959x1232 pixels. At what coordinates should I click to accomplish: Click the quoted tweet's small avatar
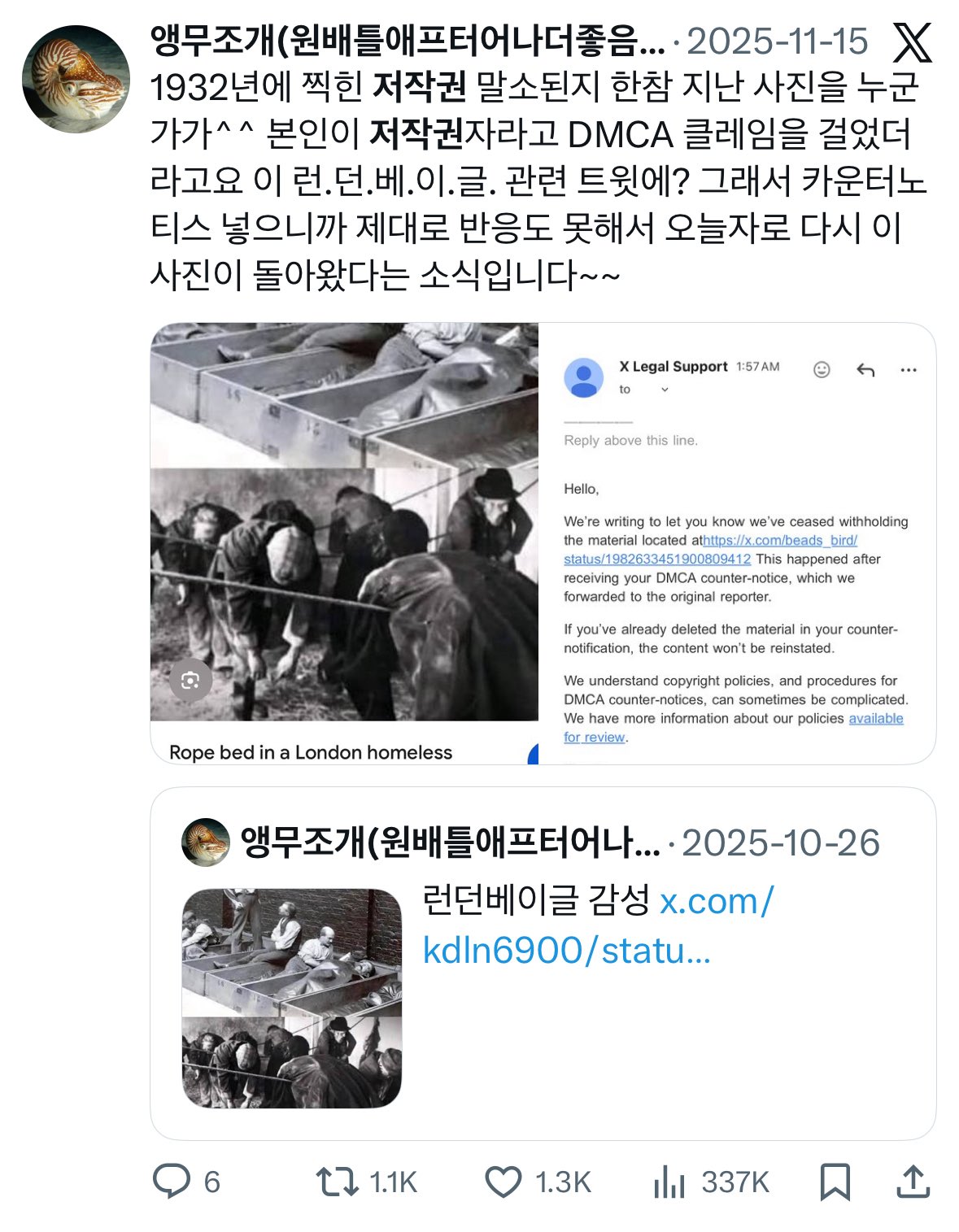pyautogui.click(x=205, y=842)
